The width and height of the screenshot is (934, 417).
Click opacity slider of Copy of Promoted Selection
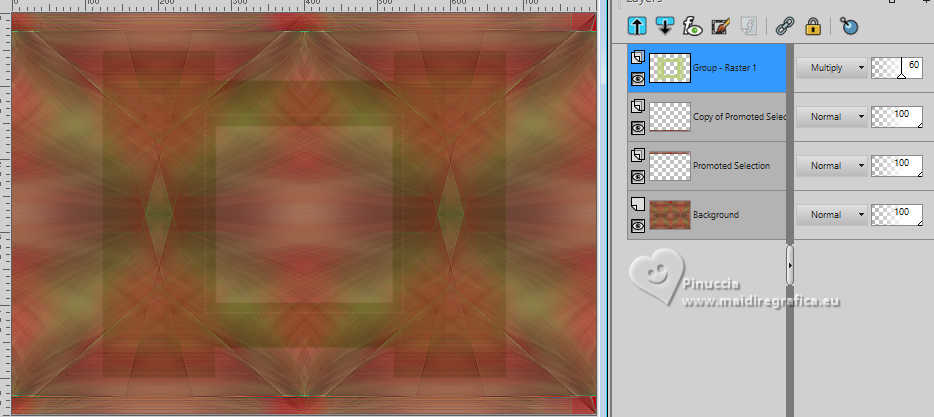[897, 117]
